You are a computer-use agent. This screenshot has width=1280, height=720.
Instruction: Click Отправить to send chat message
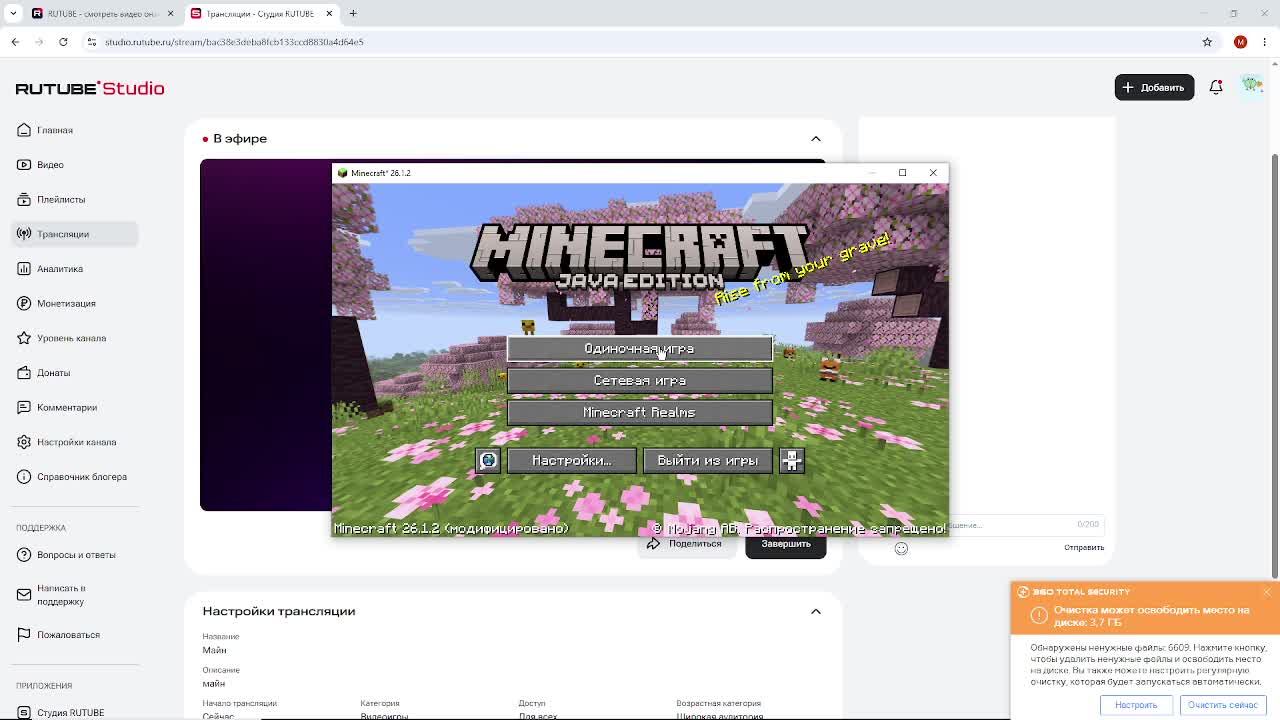pyautogui.click(x=1084, y=548)
